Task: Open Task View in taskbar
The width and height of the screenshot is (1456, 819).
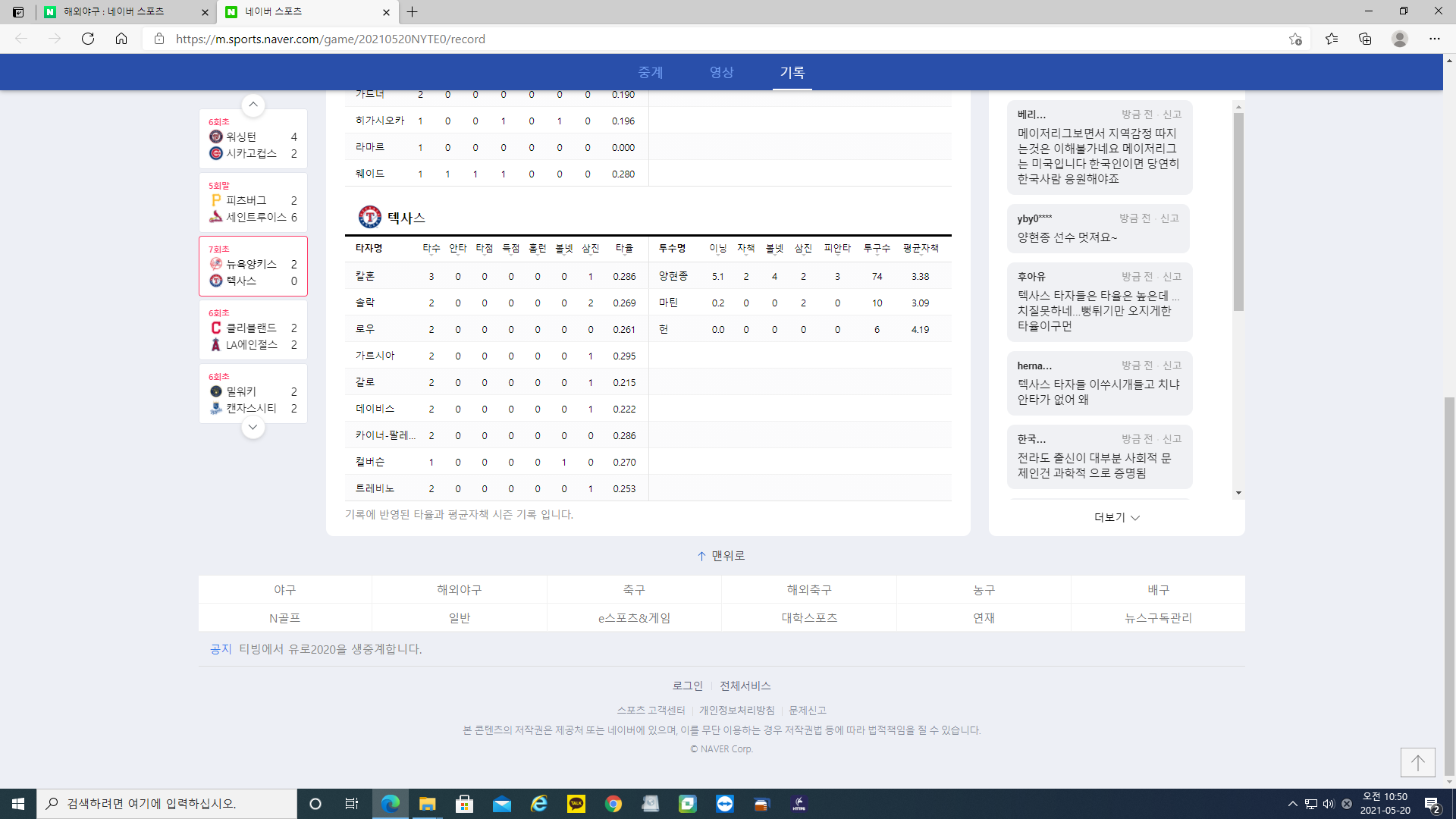Action: coord(352,804)
